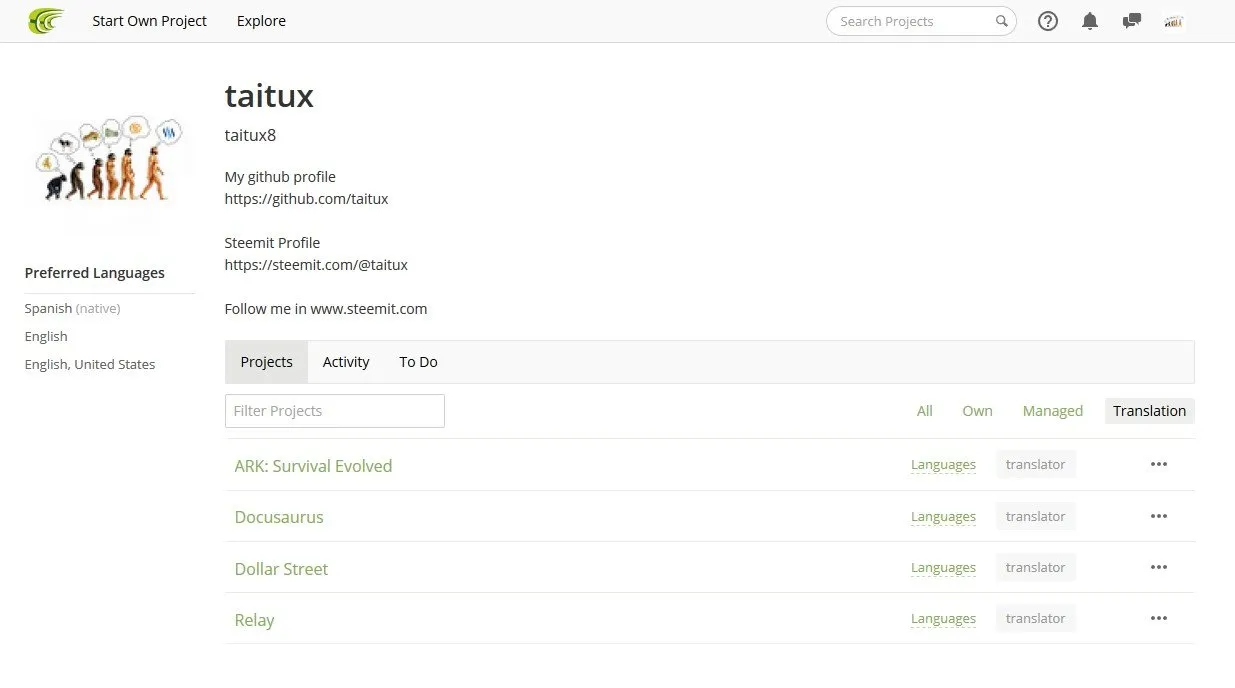Click the Spanish (native) language entry
Viewport: 1235px width, 688px height.
pos(72,309)
